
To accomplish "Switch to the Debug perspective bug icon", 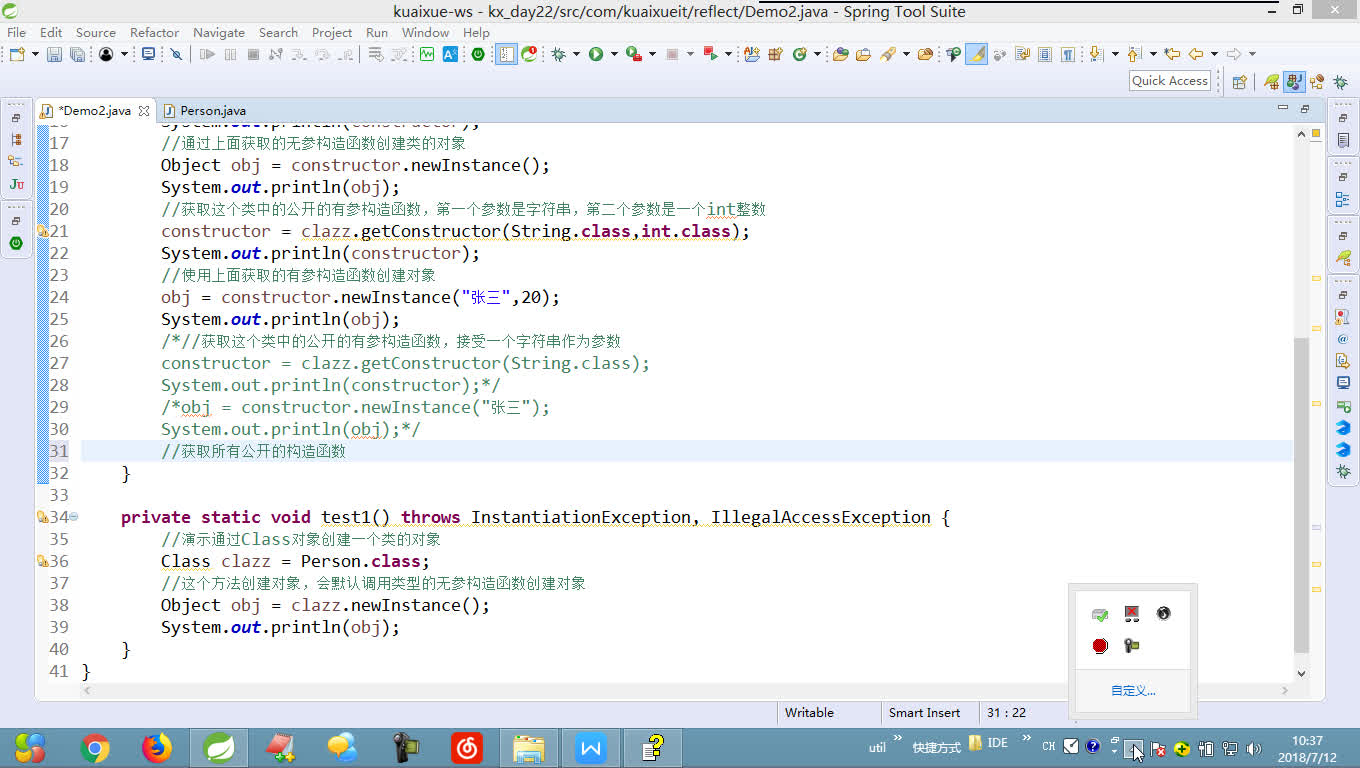I will coord(1340,82).
